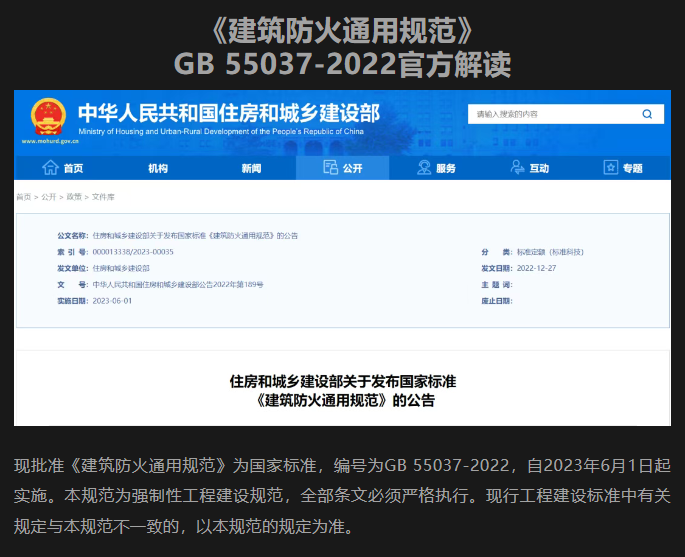Viewport: 685px width, 557px height.
Task: Go to 公开 in the breadcrumb
Action: (x=48, y=197)
